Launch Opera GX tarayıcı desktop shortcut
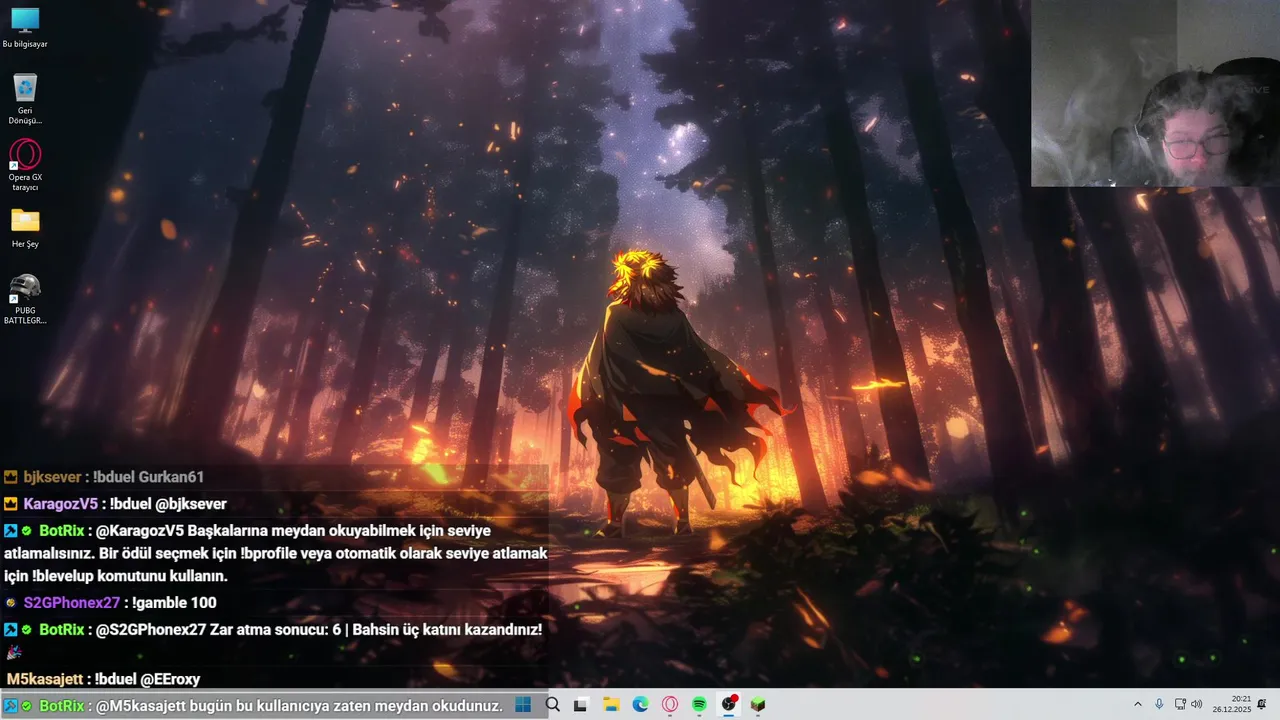 25,166
